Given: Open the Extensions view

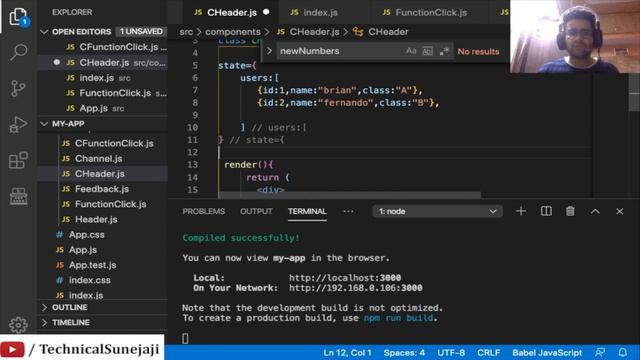Looking at the screenshot, I should point(18,160).
